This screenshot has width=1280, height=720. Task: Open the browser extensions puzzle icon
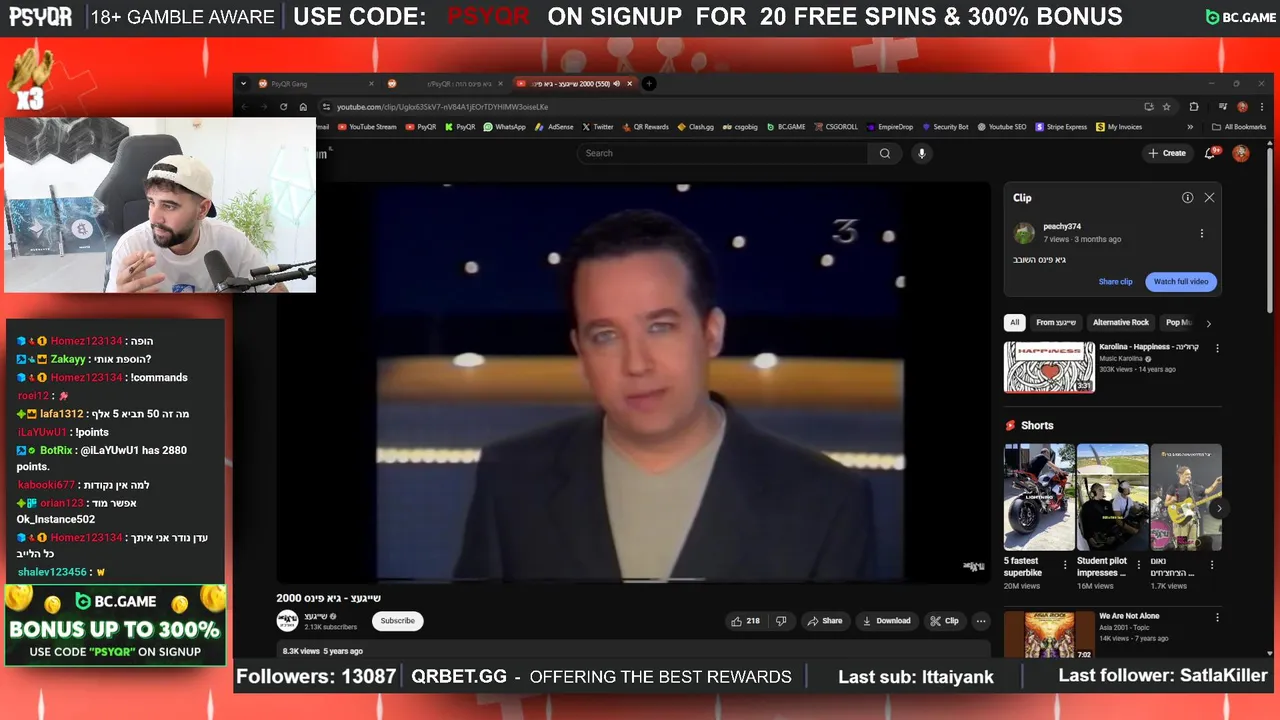1194,107
